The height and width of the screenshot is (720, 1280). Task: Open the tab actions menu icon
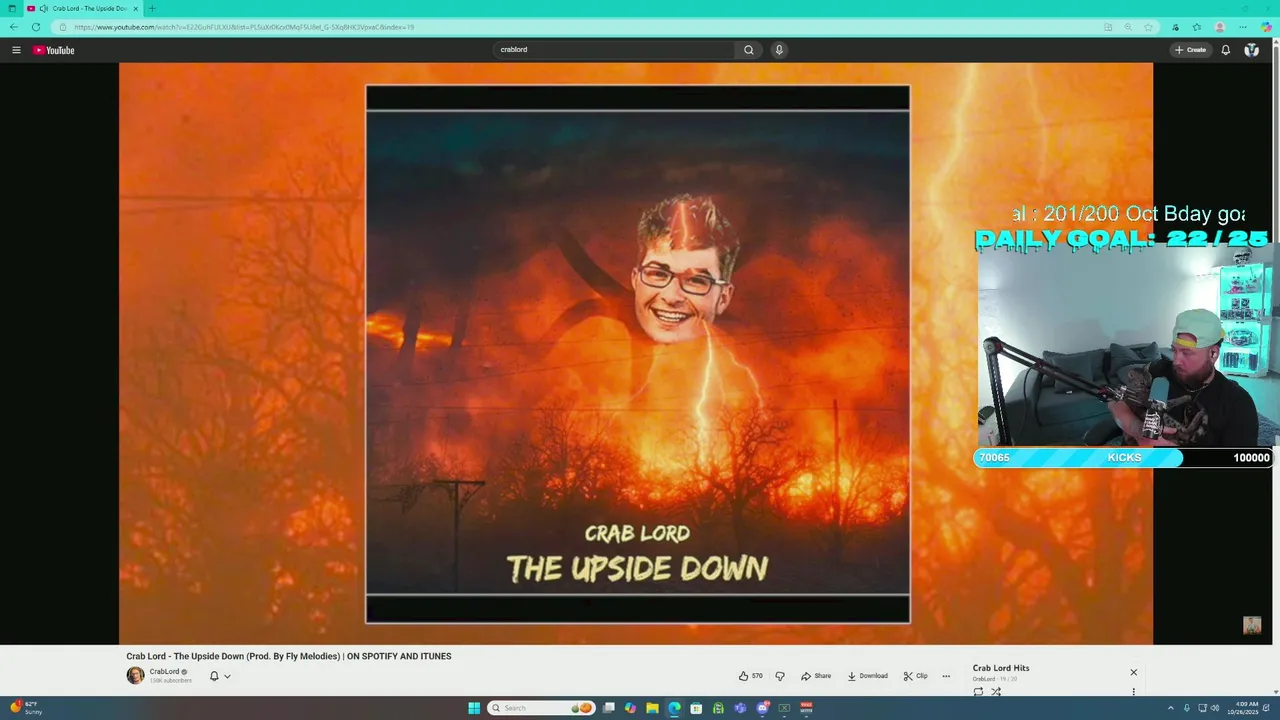pyautogui.click(x=12, y=8)
